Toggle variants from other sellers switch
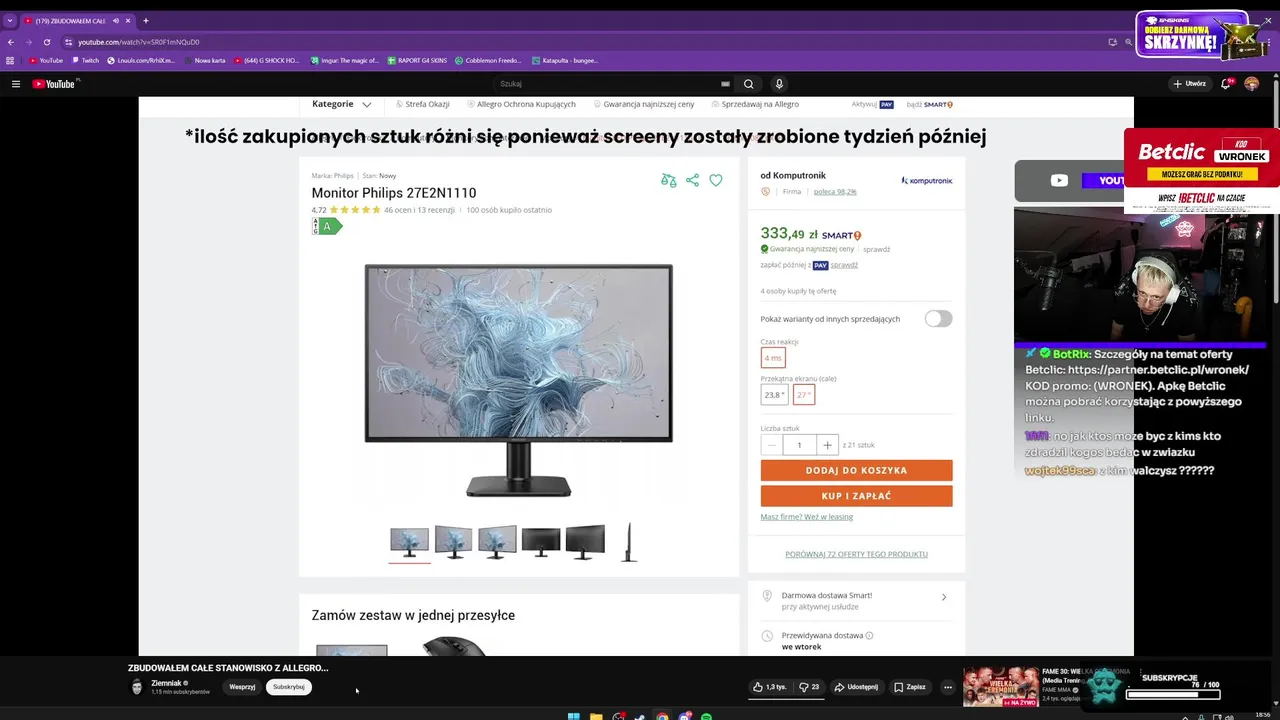 (x=938, y=318)
